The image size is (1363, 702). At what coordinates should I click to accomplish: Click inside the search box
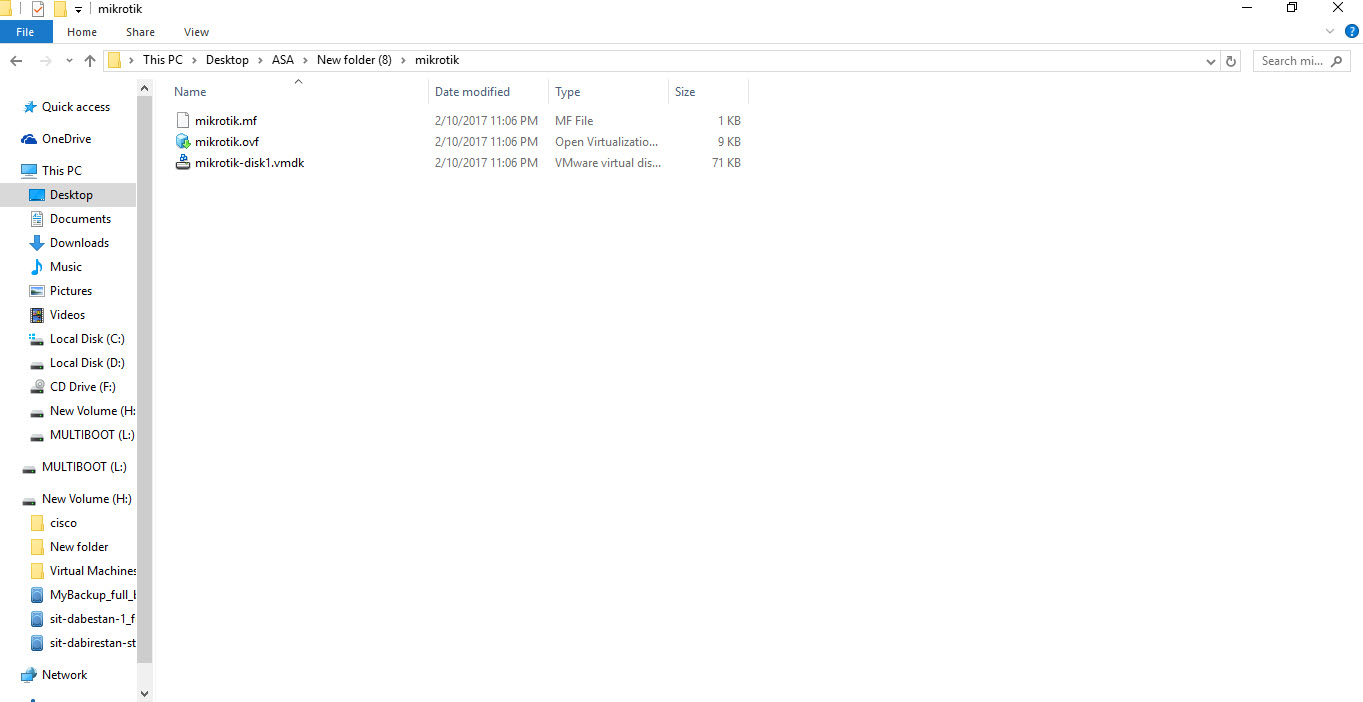(x=1293, y=60)
